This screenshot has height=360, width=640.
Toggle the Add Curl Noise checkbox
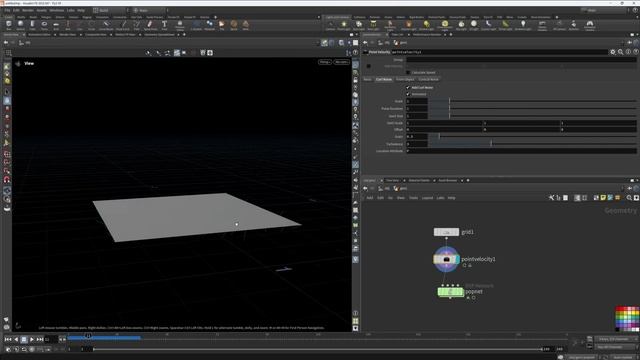coord(408,87)
